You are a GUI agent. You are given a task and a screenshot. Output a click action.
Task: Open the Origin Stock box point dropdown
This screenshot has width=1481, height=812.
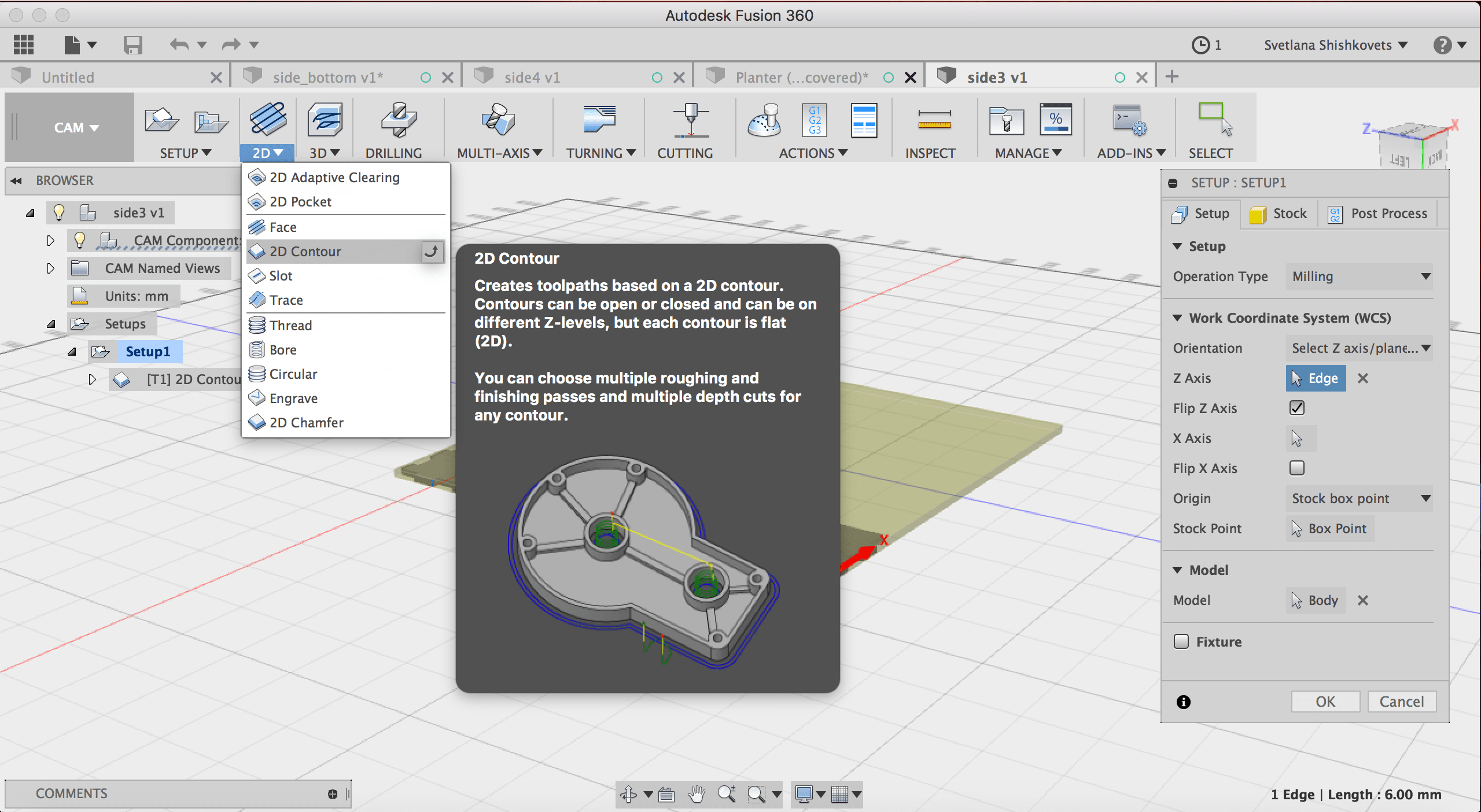[x=1359, y=499]
